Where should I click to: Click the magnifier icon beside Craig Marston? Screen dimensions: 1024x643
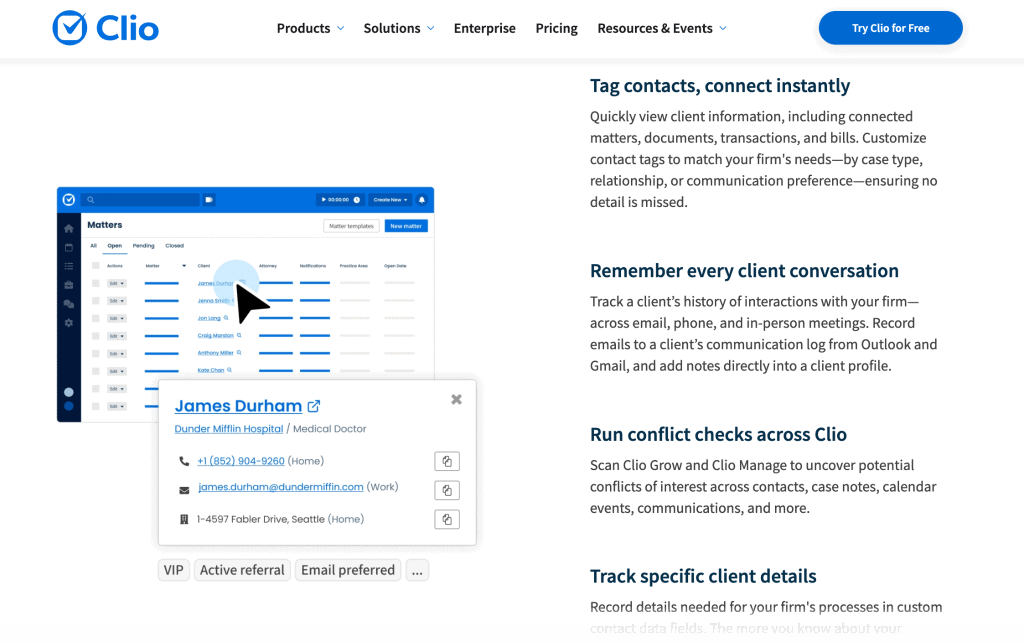(x=239, y=335)
